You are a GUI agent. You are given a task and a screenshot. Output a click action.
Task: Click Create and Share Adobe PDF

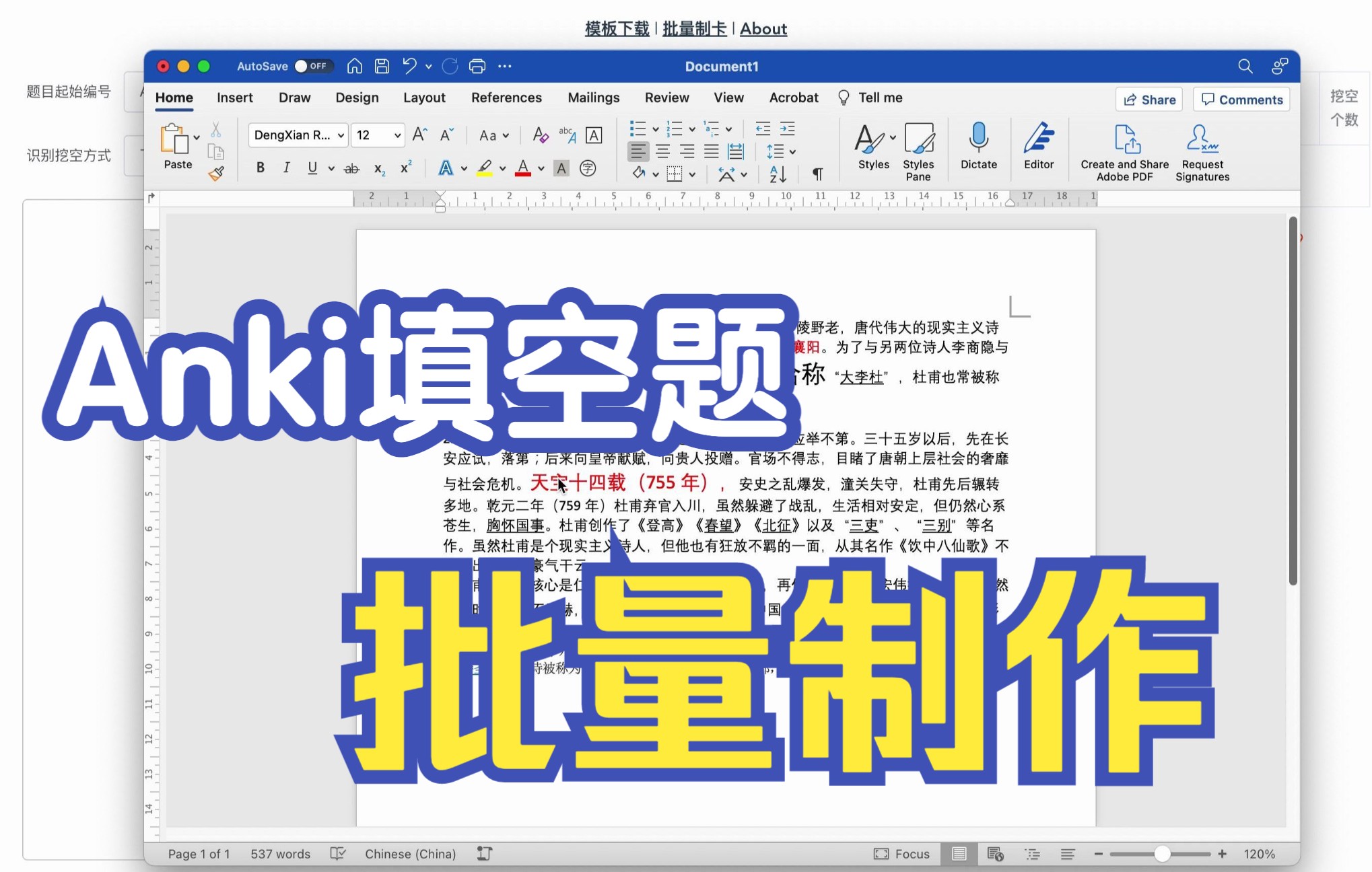tap(1124, 152)
